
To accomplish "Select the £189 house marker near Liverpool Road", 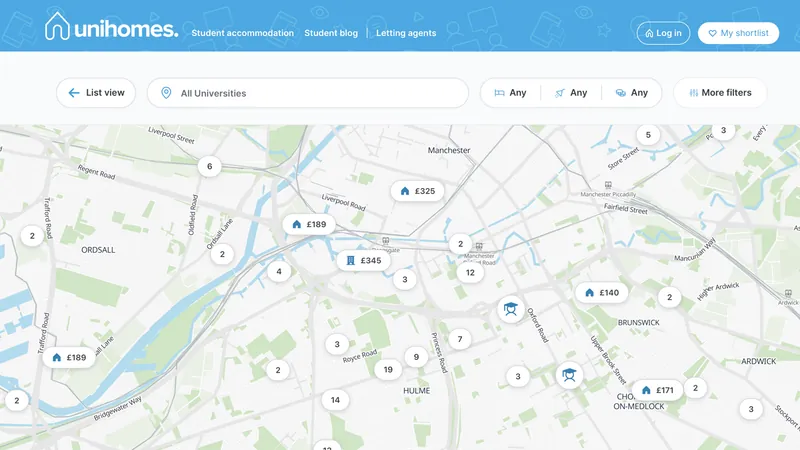I will (309, 224).
